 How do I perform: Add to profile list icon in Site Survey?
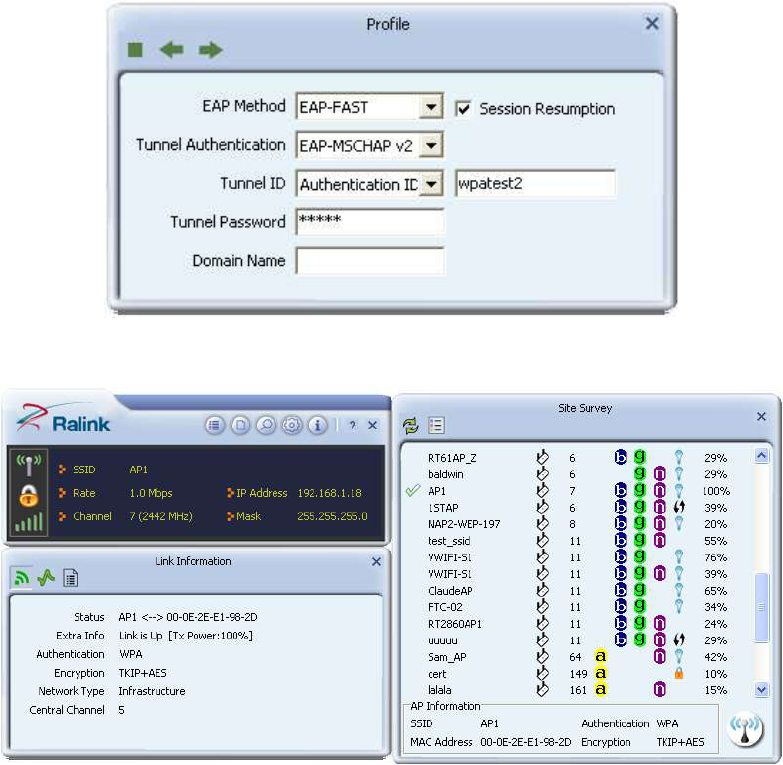point(436,425)
